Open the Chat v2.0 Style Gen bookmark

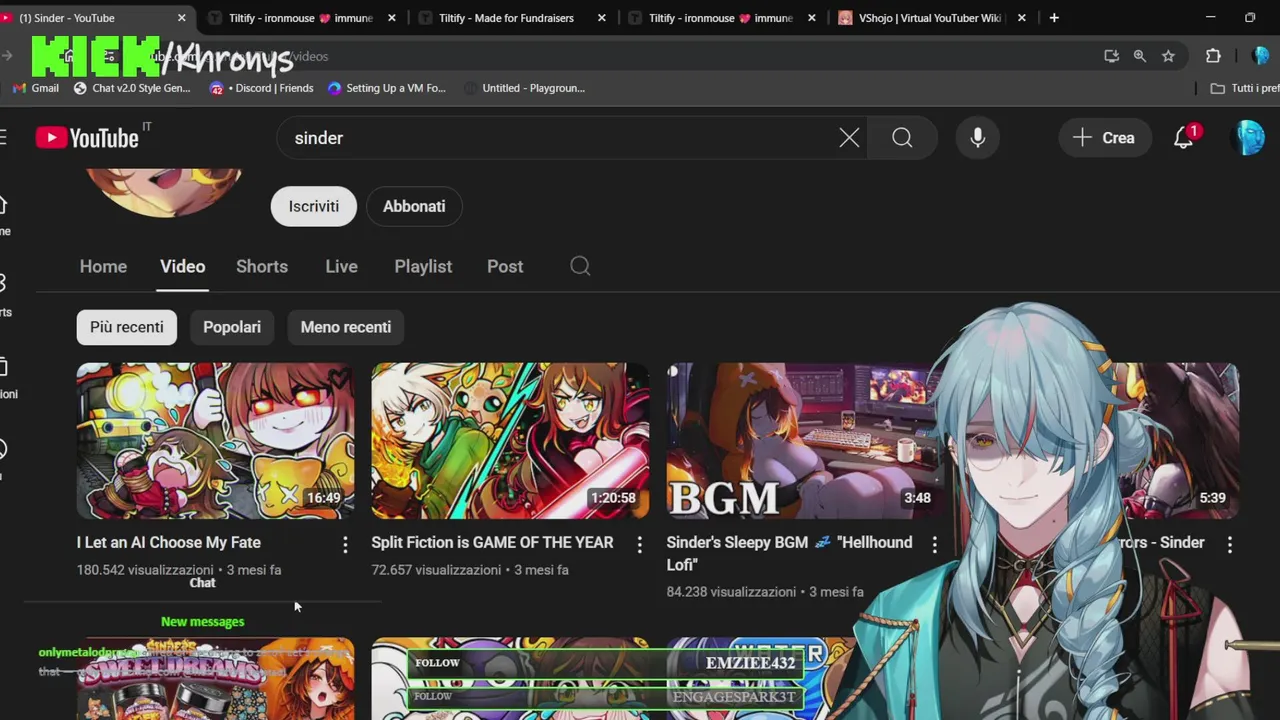pyautogui.click(x=132, y=88)
